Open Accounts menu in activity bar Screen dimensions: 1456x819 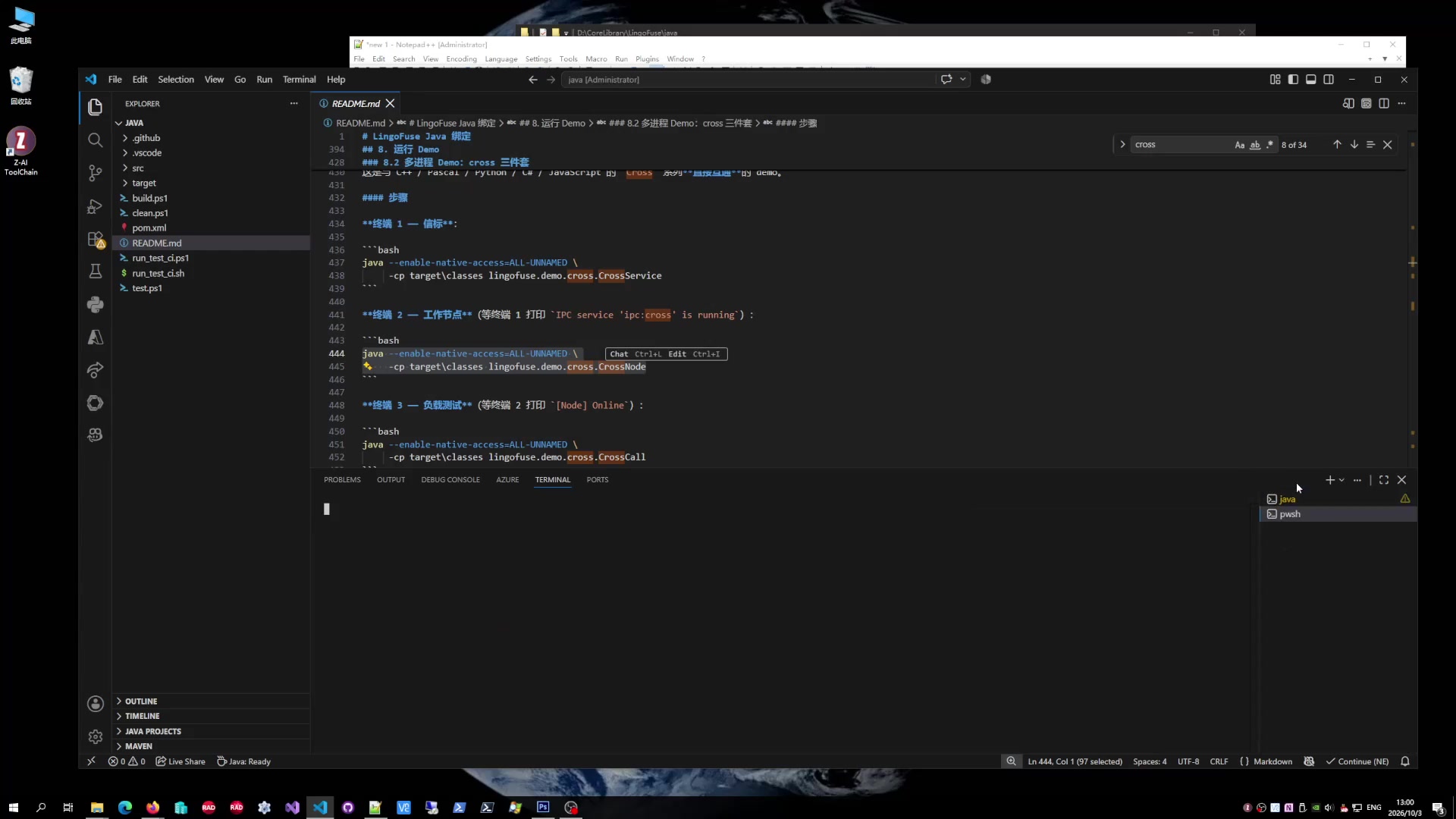point(95,704)
